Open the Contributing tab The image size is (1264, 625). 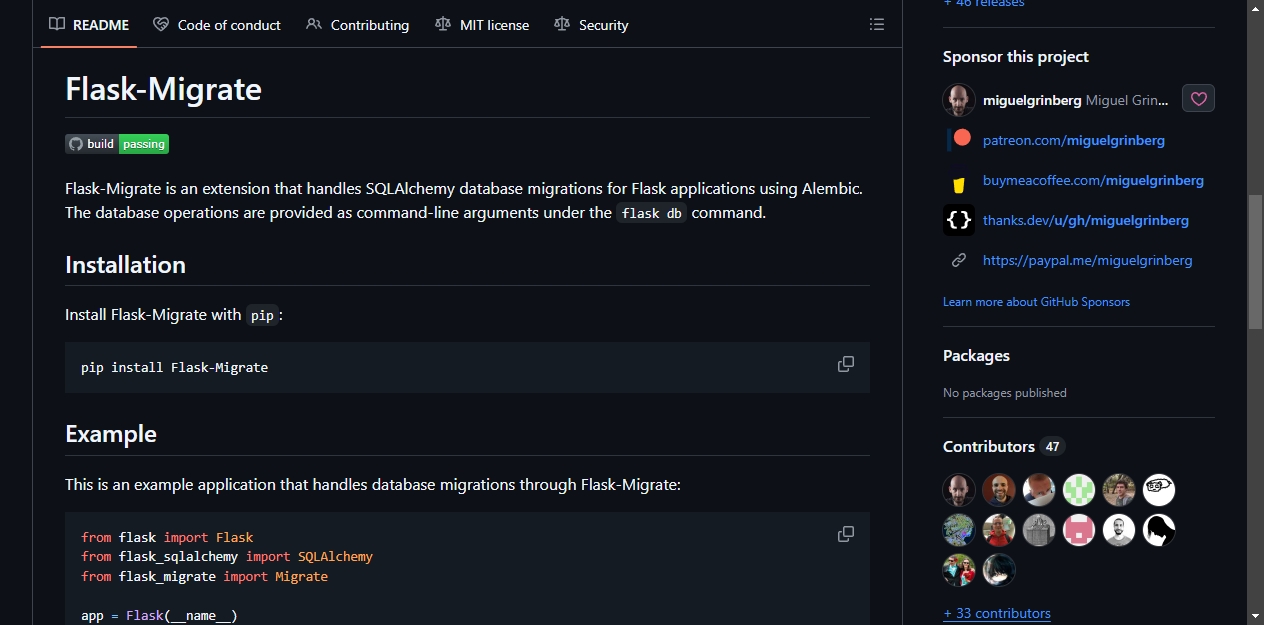point(357,25)
